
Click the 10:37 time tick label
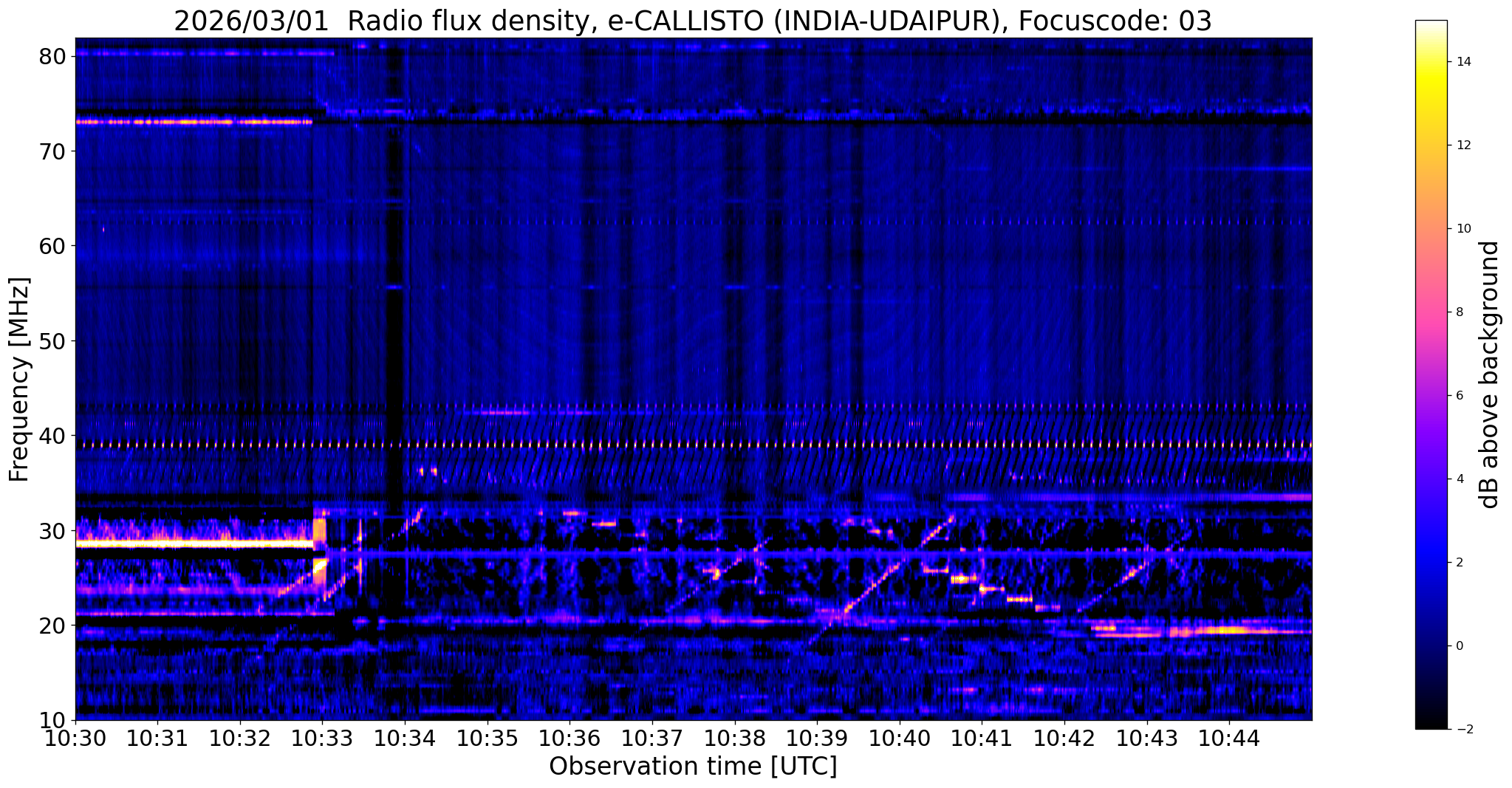coord(652,738)
